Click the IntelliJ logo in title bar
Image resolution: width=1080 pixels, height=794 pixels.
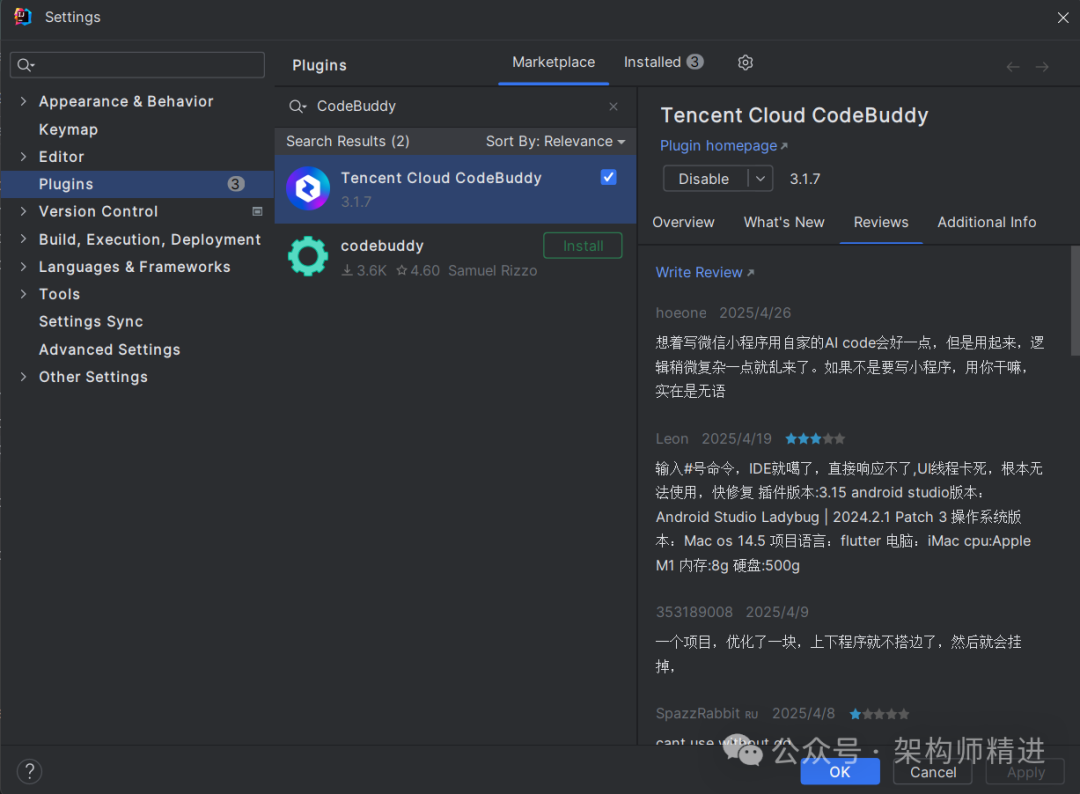point(23,17)
